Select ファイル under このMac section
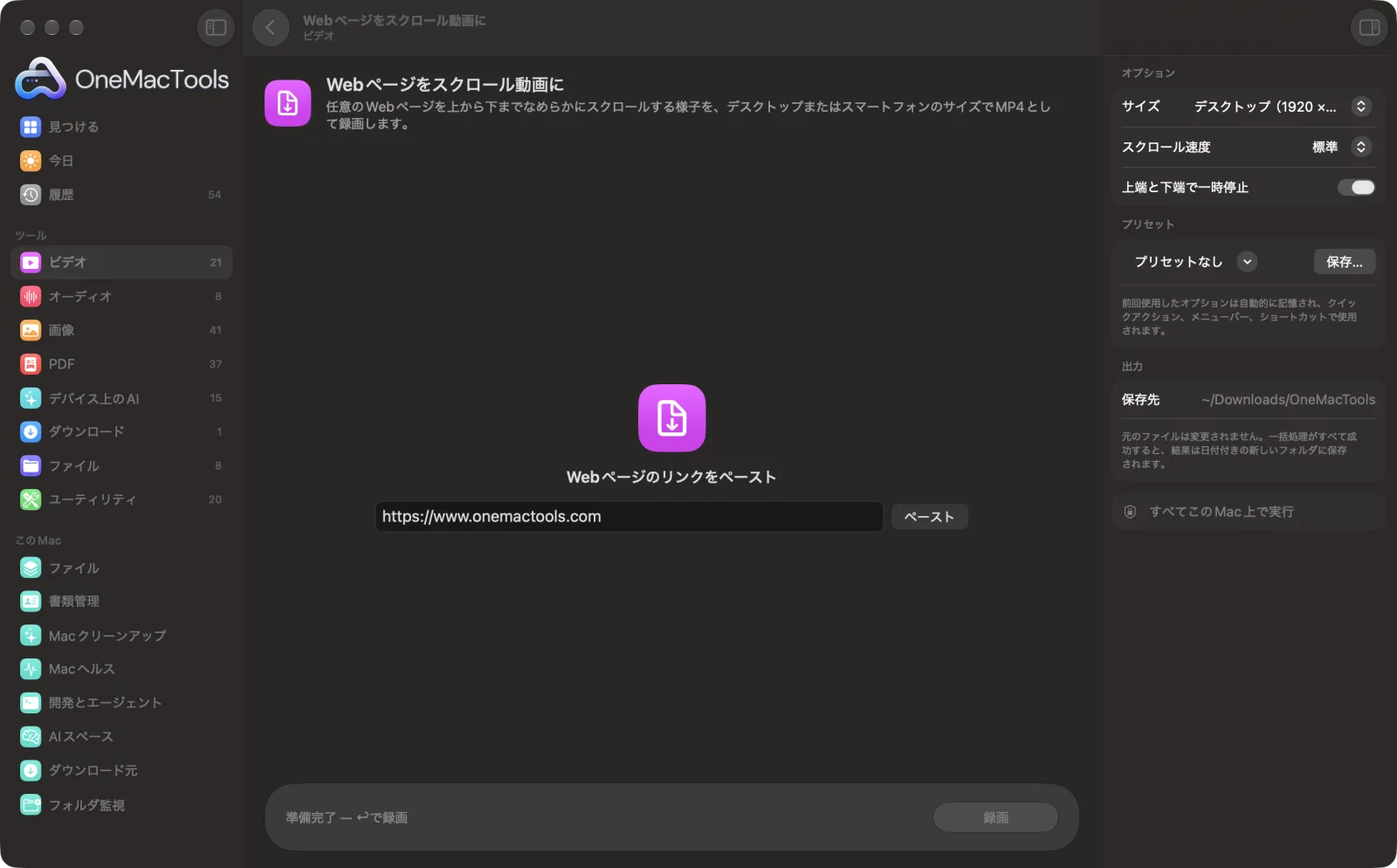Image resolution: width=1397 pixels, height=868 pixels. [121, 568]
